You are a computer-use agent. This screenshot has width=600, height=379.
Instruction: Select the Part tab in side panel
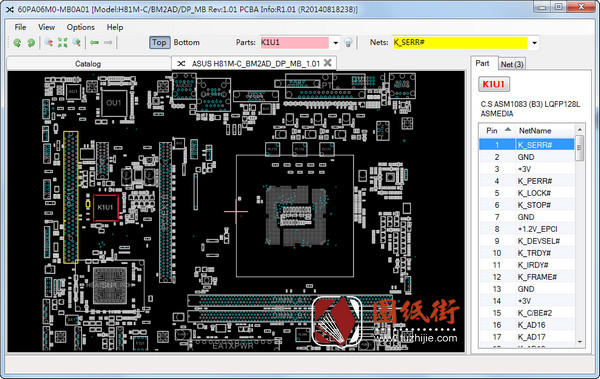pyautogui.click(x=483, y=63)
